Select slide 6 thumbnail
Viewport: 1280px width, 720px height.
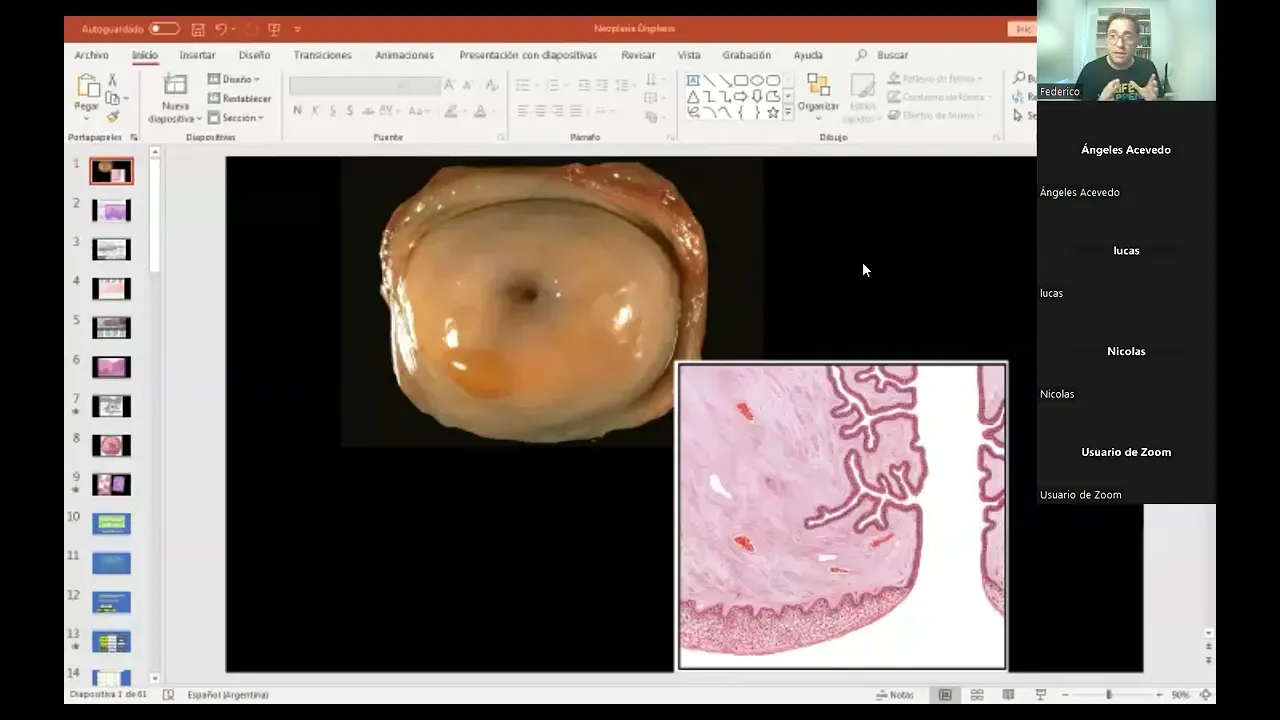[111, 367]
